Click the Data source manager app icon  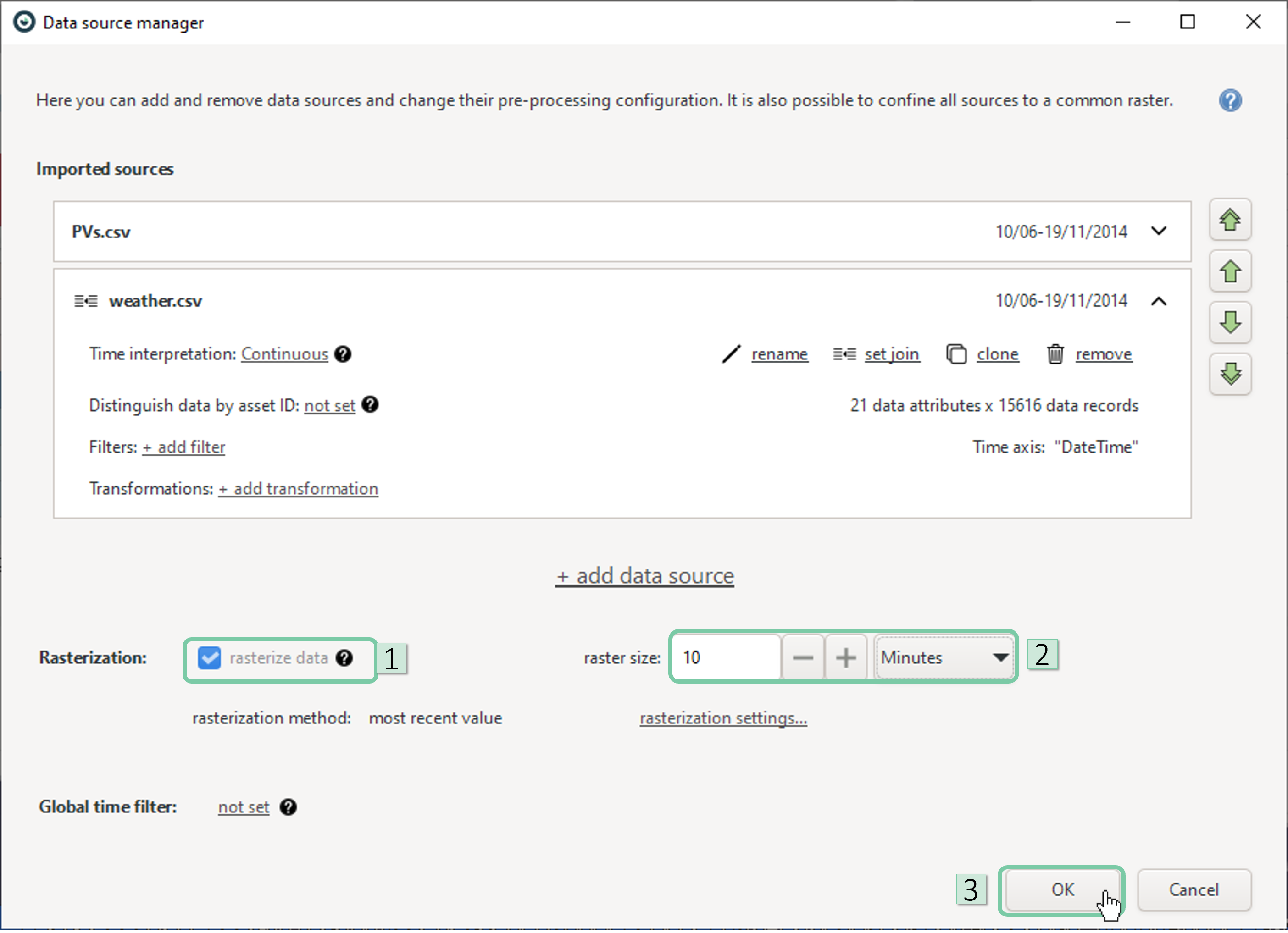[x=24, y=23]
